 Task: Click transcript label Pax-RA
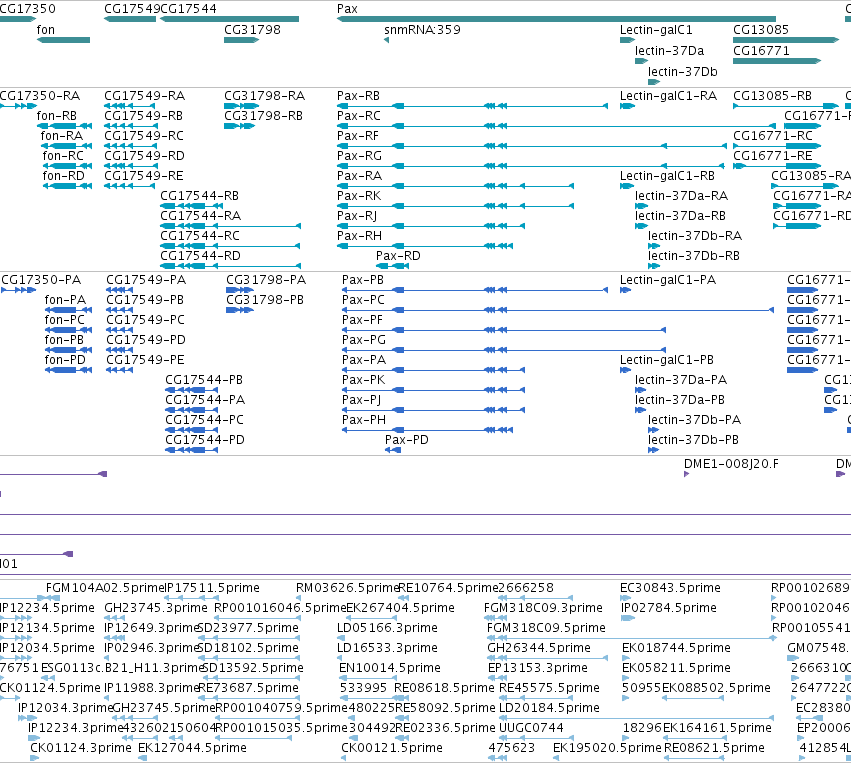click(359, 176)
